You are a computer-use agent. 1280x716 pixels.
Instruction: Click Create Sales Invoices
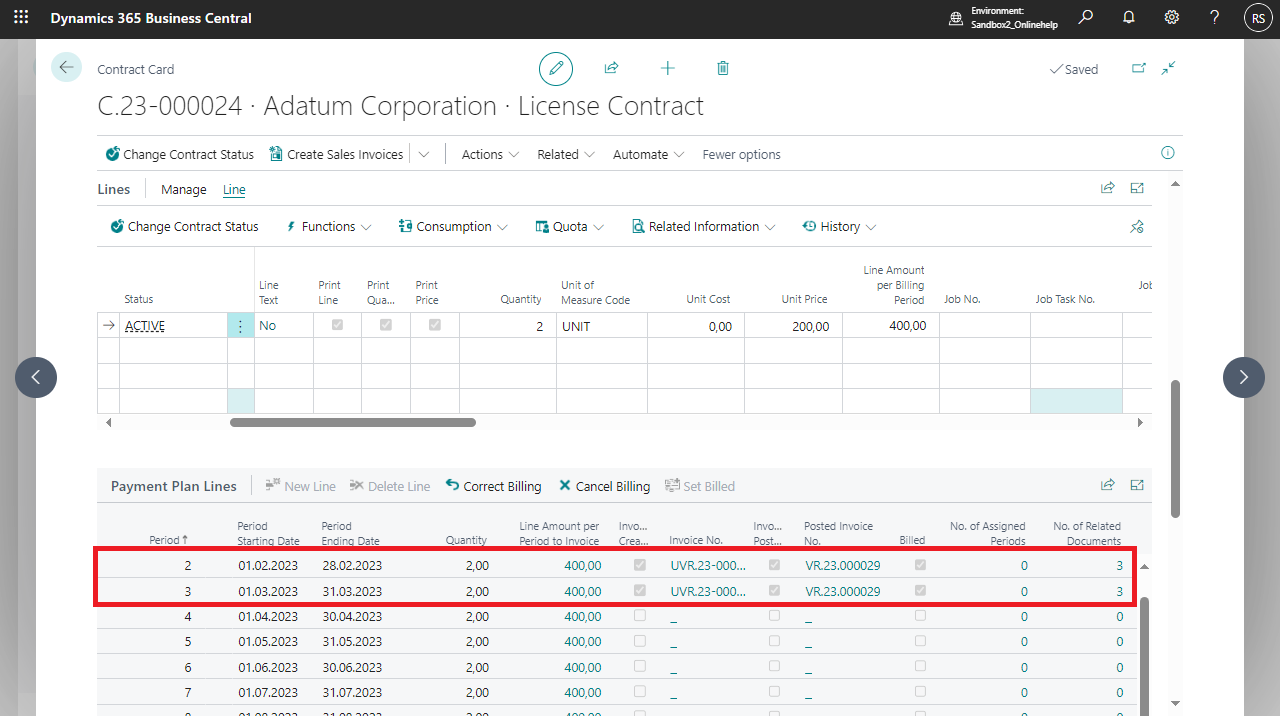(336, 154)
